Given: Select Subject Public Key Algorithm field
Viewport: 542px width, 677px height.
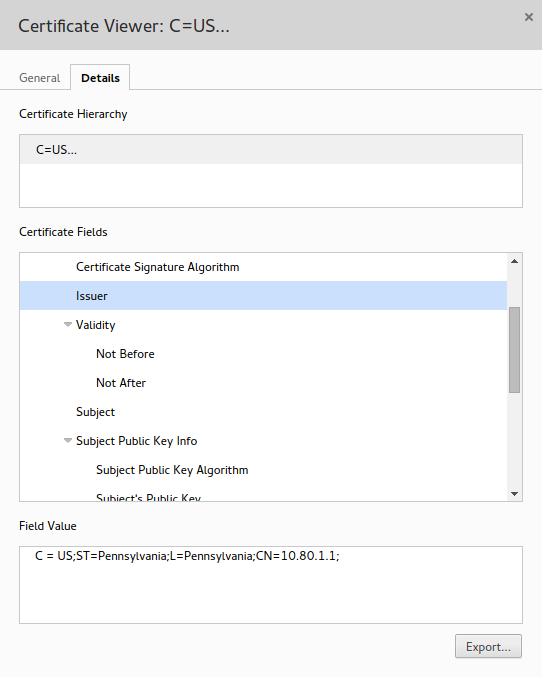Looking at the screenshot, I should (x=263, y=470).
